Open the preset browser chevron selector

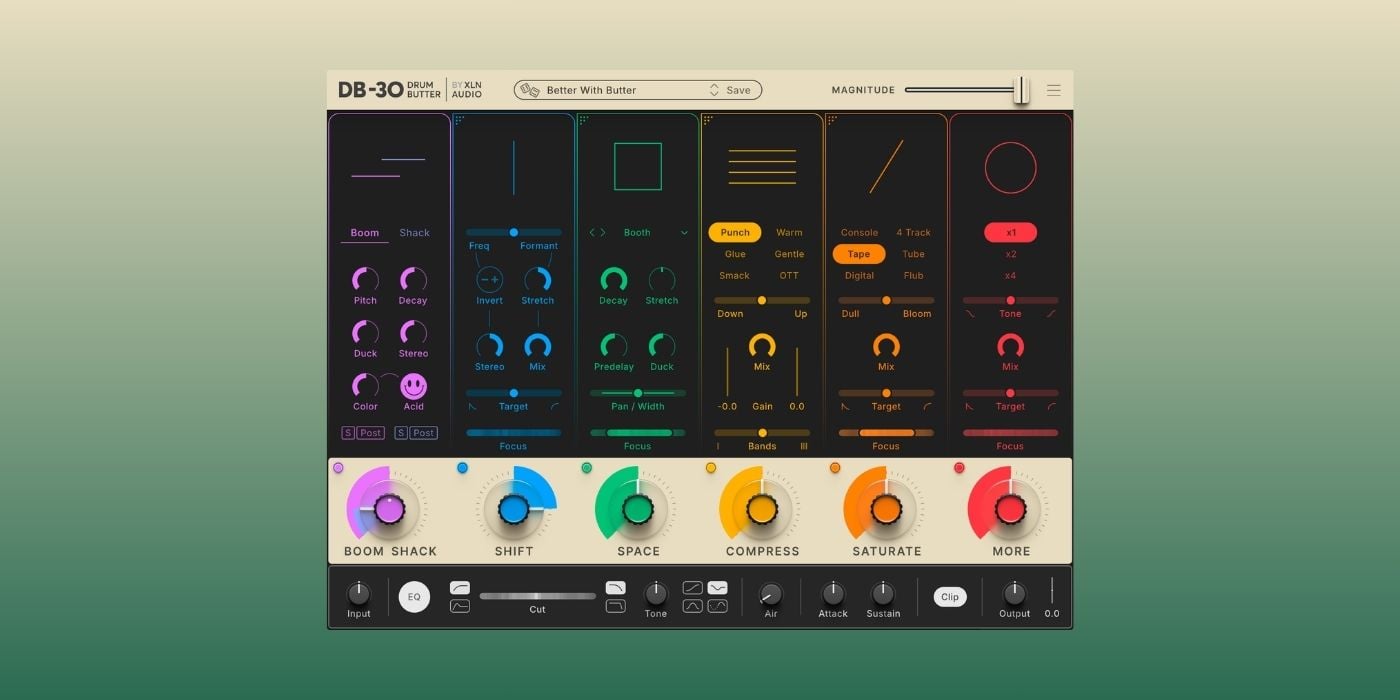pos(714,89)
